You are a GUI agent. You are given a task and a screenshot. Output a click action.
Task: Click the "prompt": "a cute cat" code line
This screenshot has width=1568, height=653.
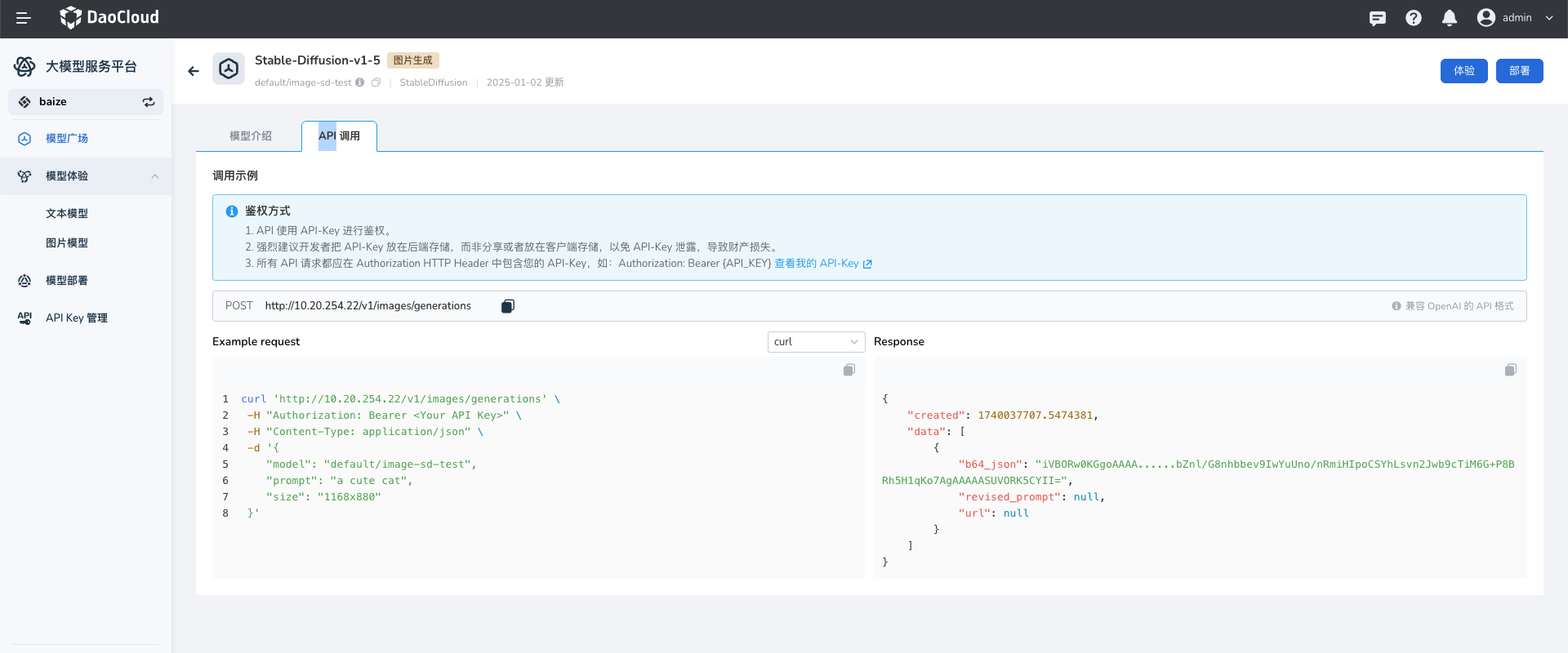click(x=339, y=481)
